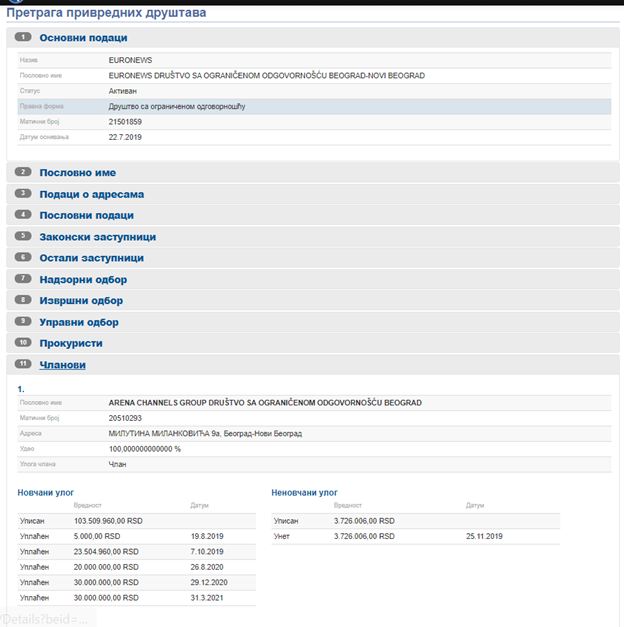Click payment date 29.12.2020
Screen dimensions: 624x627
[x=209, y=583]
